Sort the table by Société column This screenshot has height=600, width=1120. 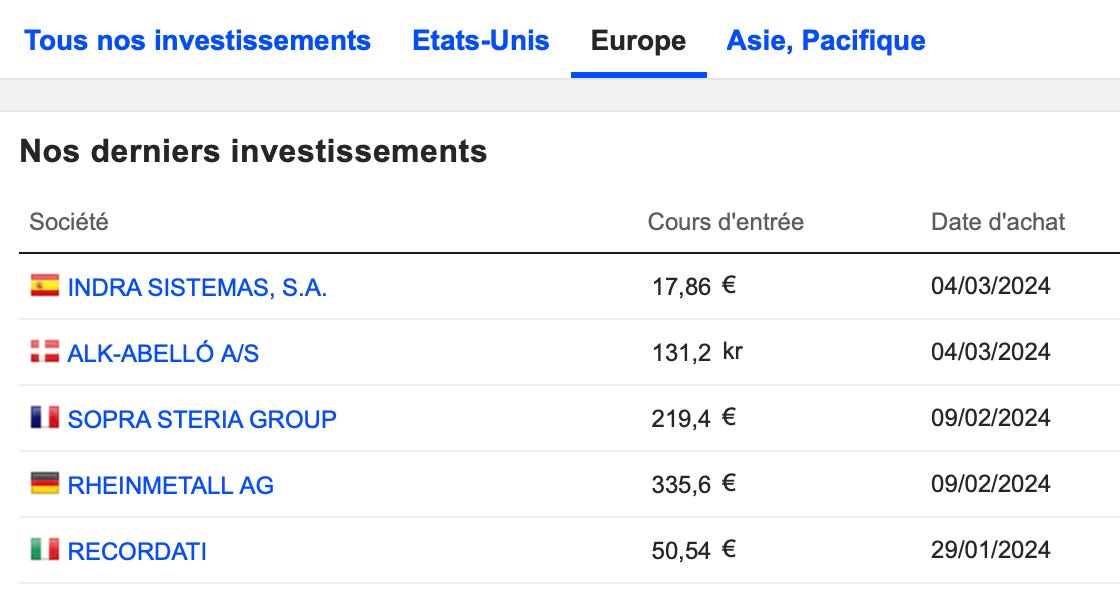(x=67, y=222)
